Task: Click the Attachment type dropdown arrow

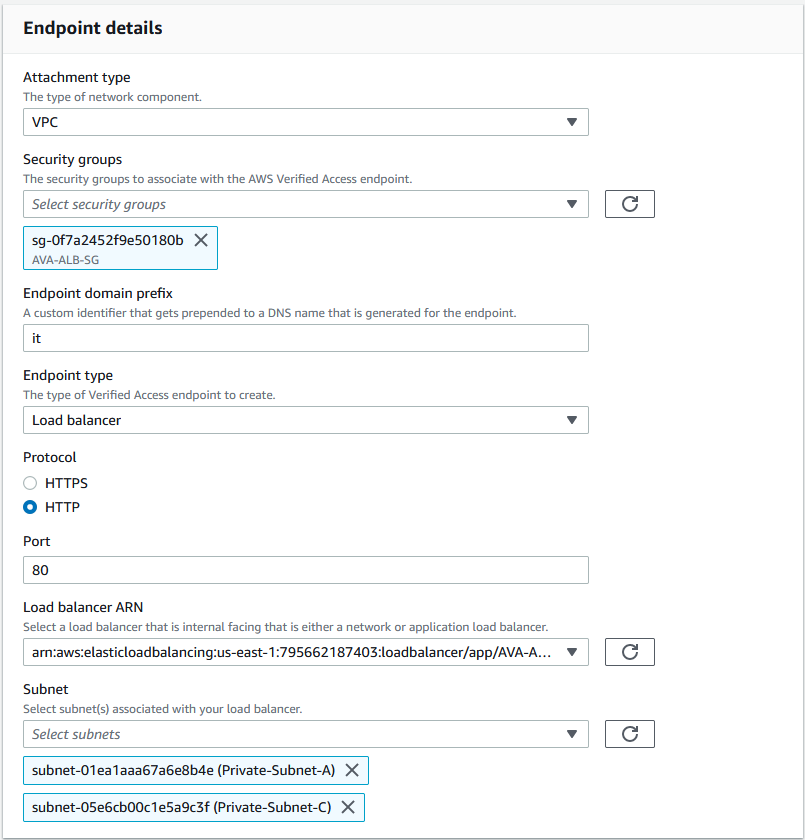Action: (x=572, y=121)
